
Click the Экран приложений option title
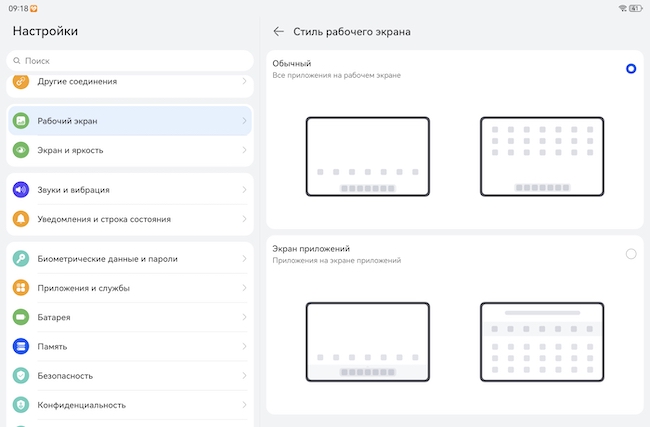pyautogui.click(x=311, y=249)
